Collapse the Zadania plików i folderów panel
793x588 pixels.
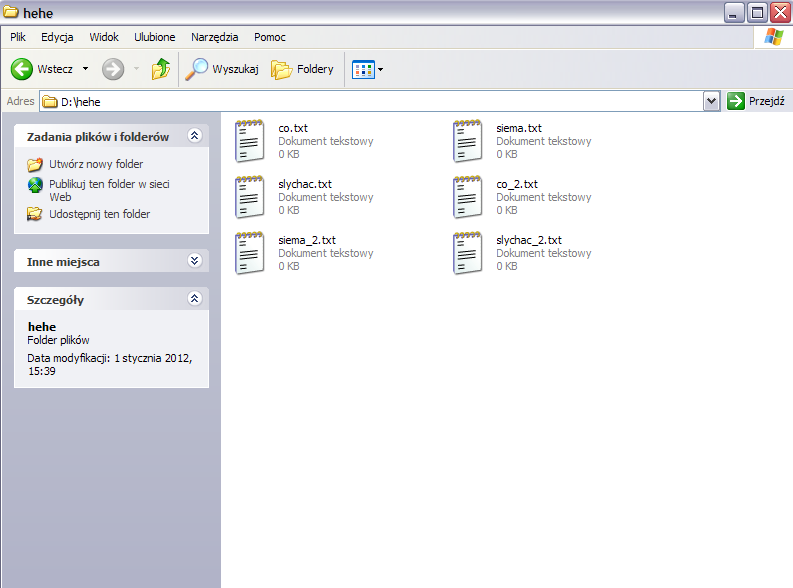click(195, 136)
